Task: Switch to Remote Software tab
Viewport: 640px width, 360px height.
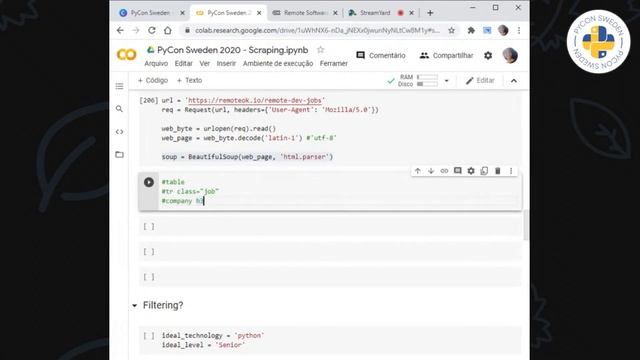Action: tap(304, 13)
